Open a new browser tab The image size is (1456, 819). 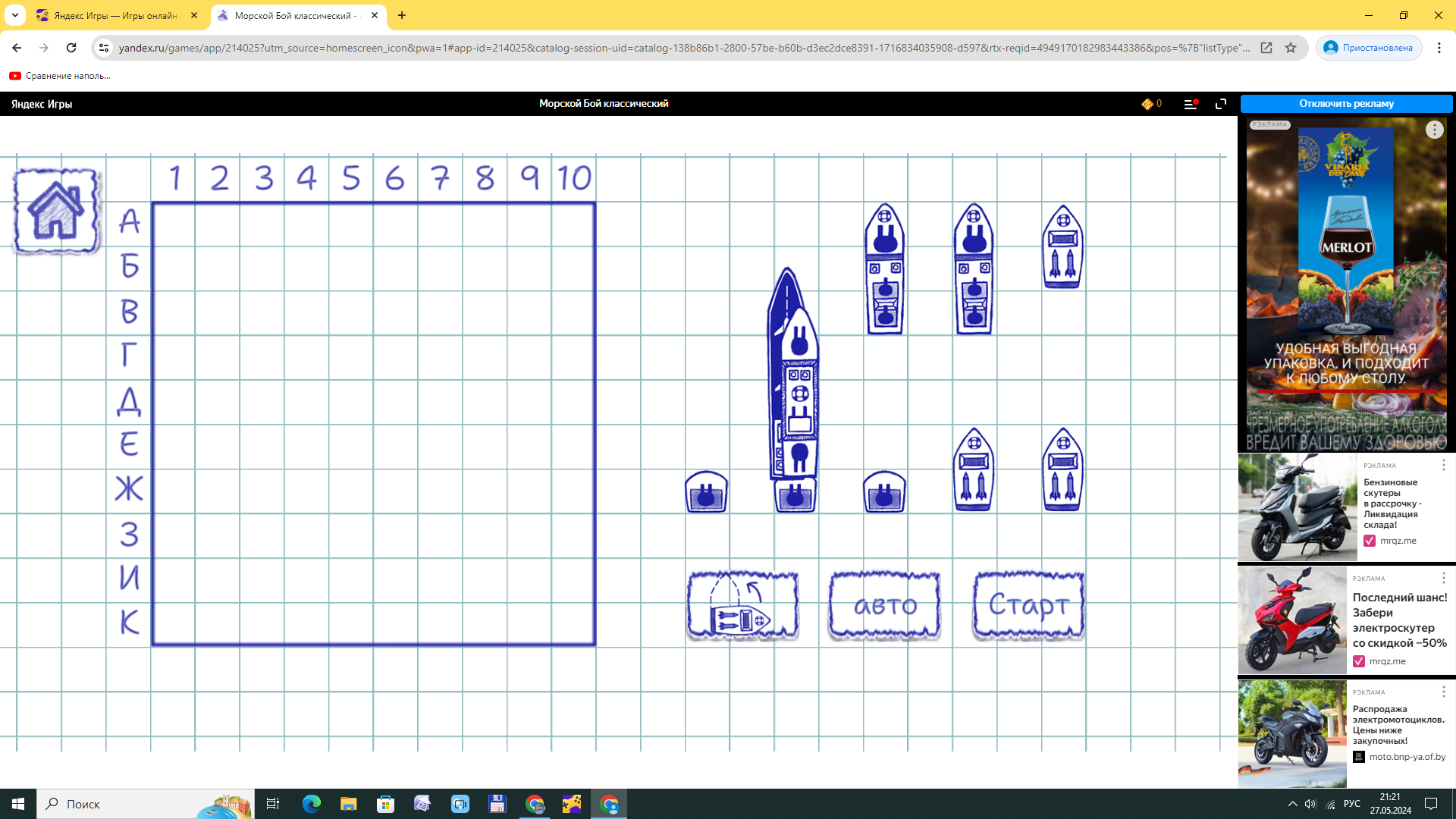[402, 15]
